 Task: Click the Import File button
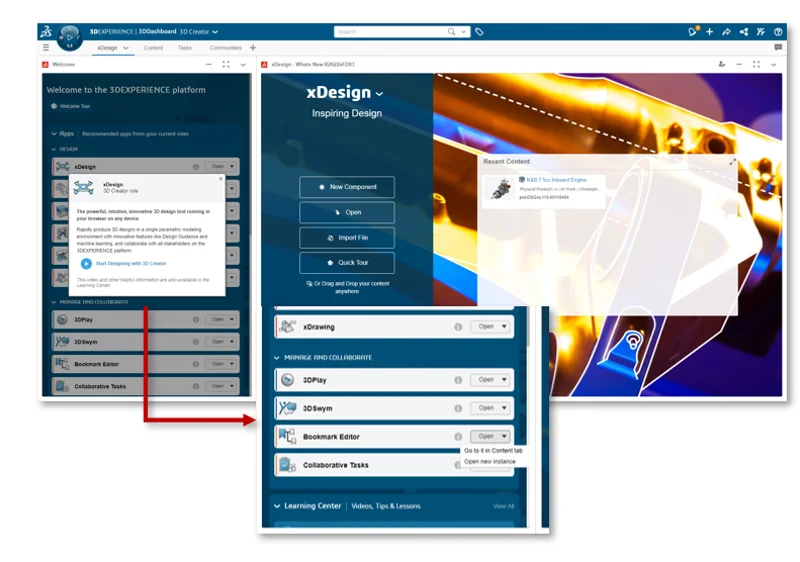point(347,238)
